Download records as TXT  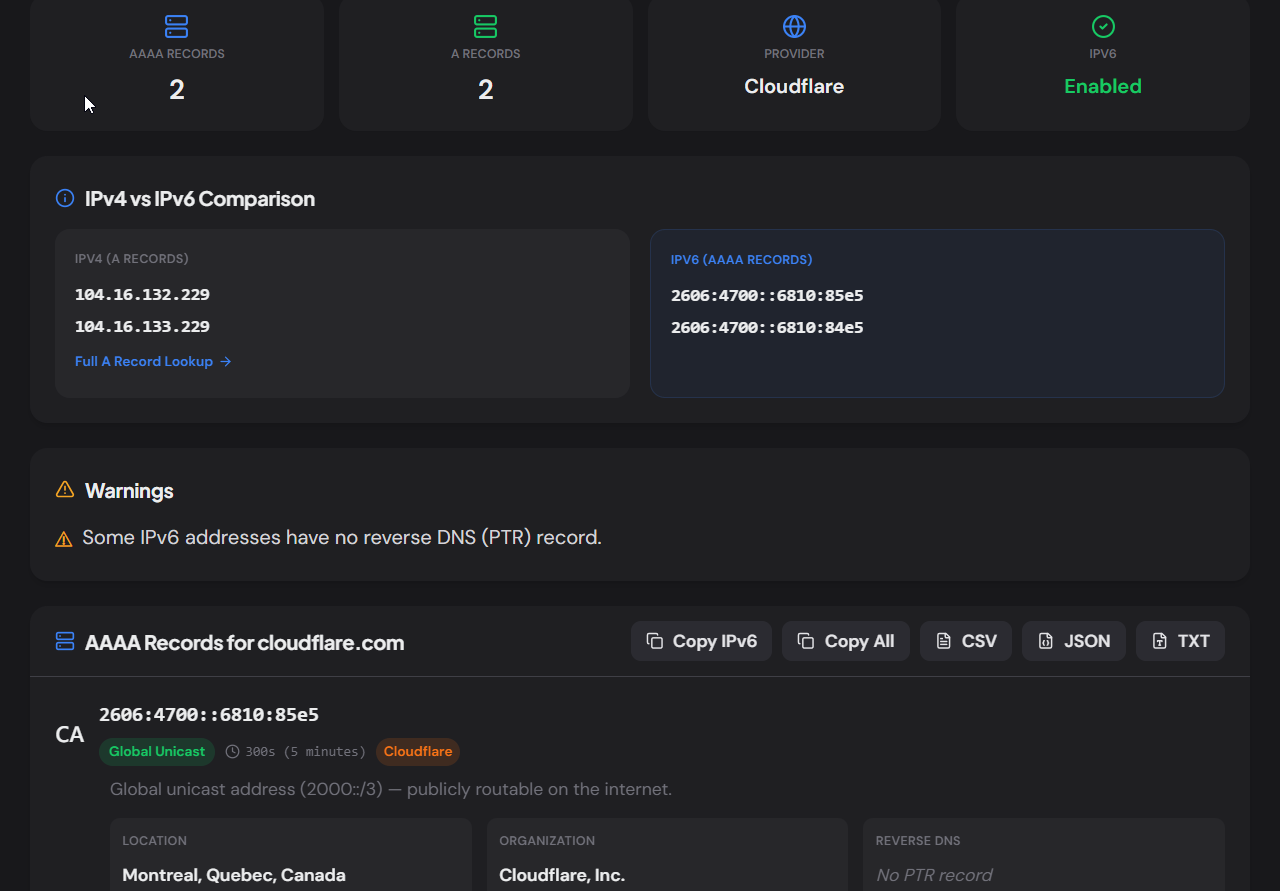point(1180,641)
